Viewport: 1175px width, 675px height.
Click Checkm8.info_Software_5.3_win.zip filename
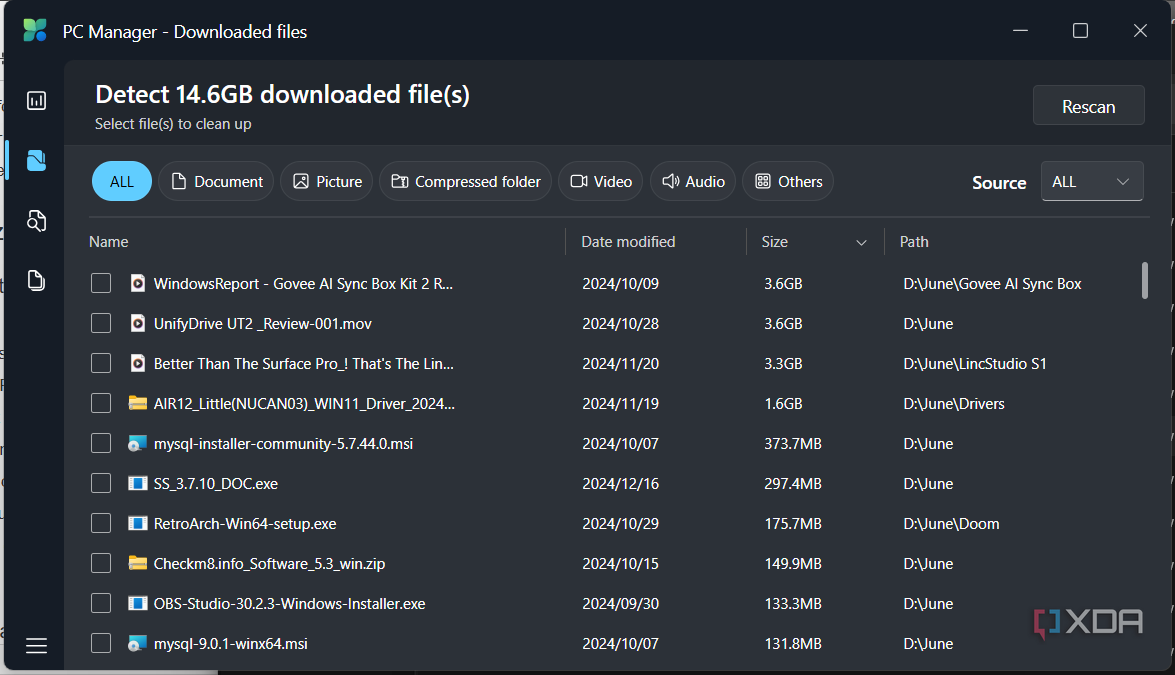[269, 563]
